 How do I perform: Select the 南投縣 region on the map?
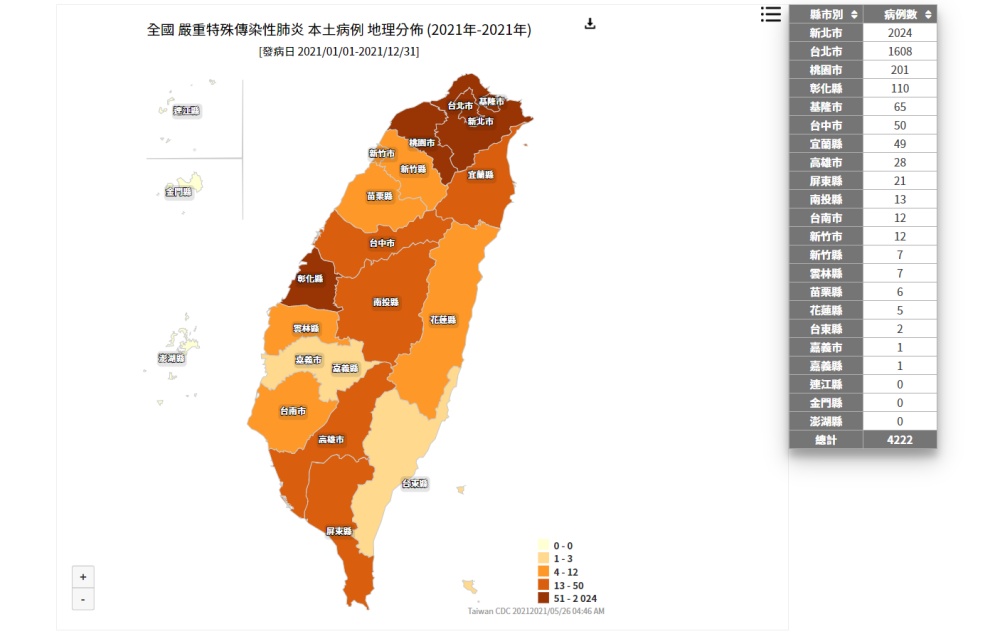[385, 301]
